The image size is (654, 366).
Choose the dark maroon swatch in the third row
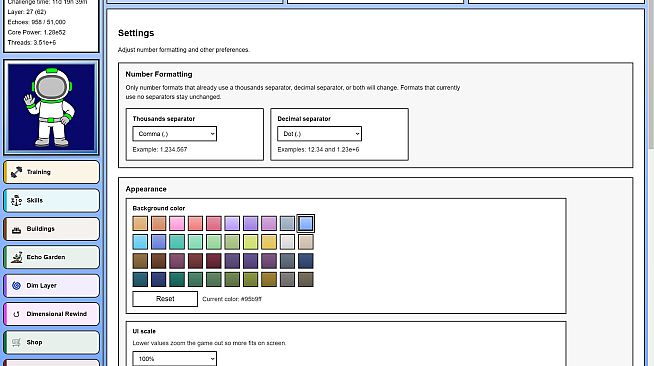point(214,261)
